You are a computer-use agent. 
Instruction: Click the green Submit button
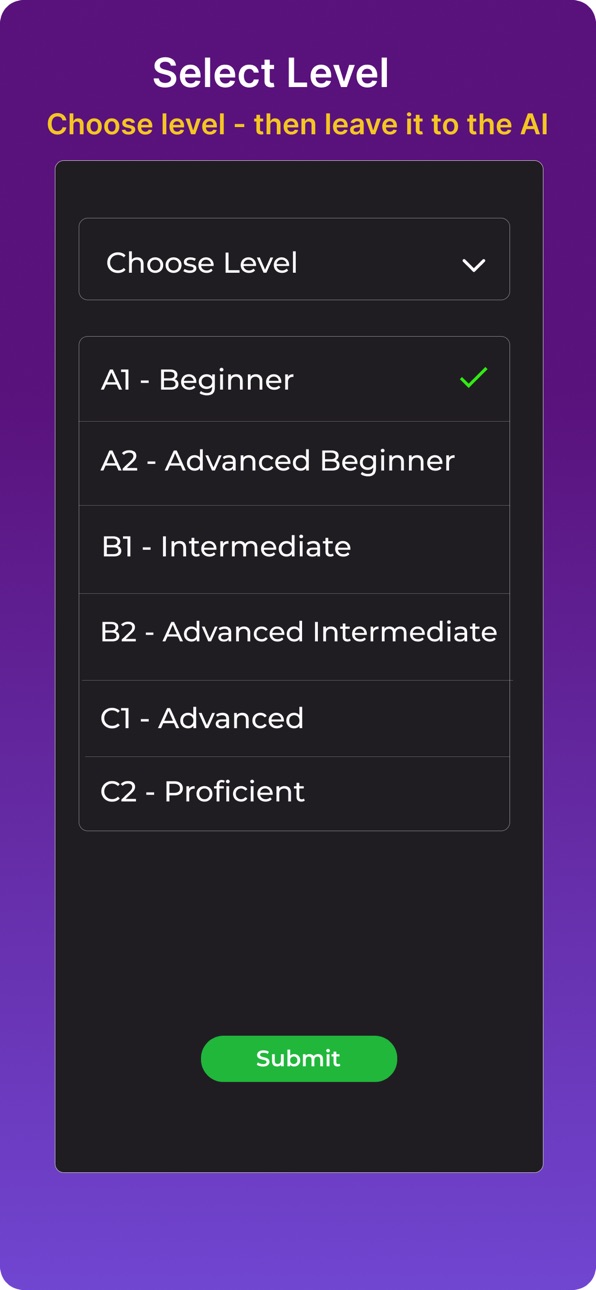click(299, 1059)
